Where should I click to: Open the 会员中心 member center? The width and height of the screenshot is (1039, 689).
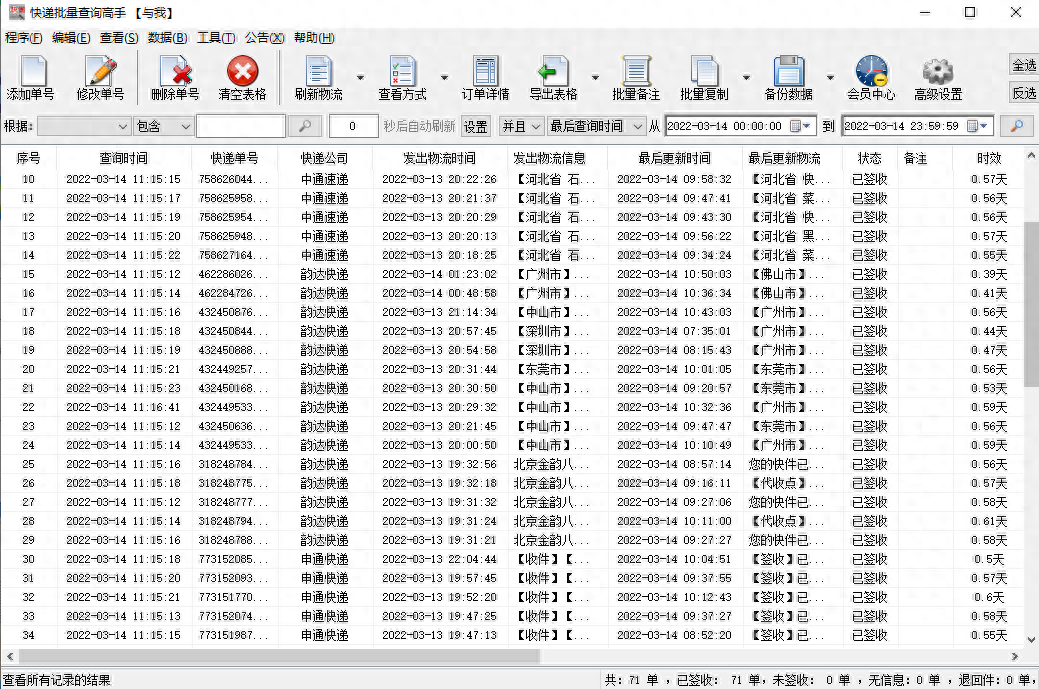click(x=871, y=73)
